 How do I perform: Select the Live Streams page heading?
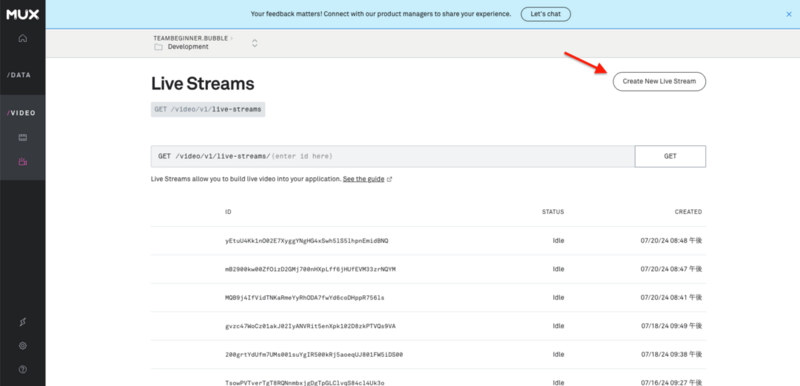point(203,84)
